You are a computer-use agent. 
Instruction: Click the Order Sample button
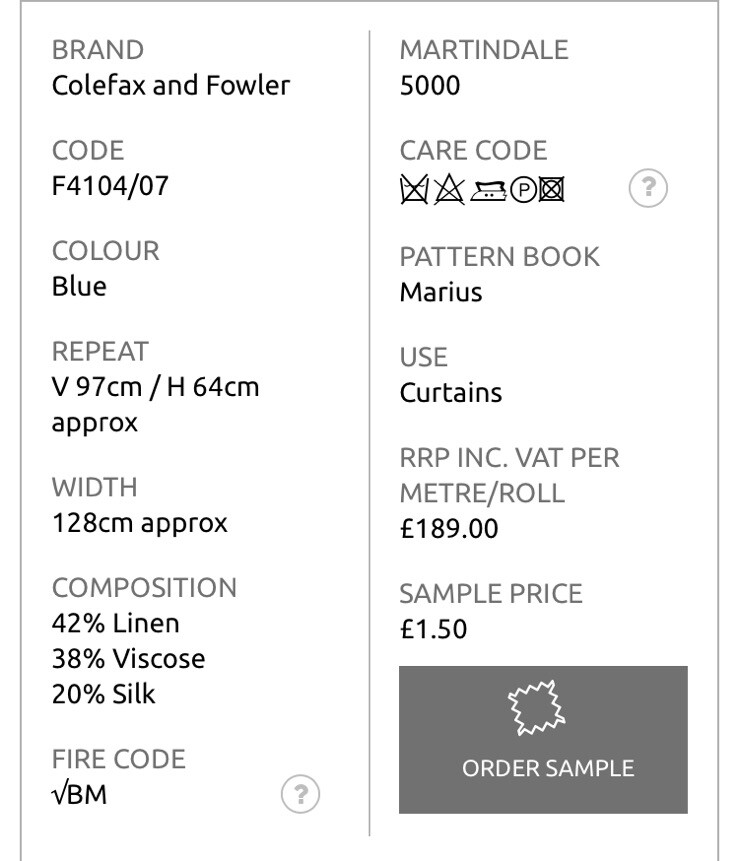[543, 740]
